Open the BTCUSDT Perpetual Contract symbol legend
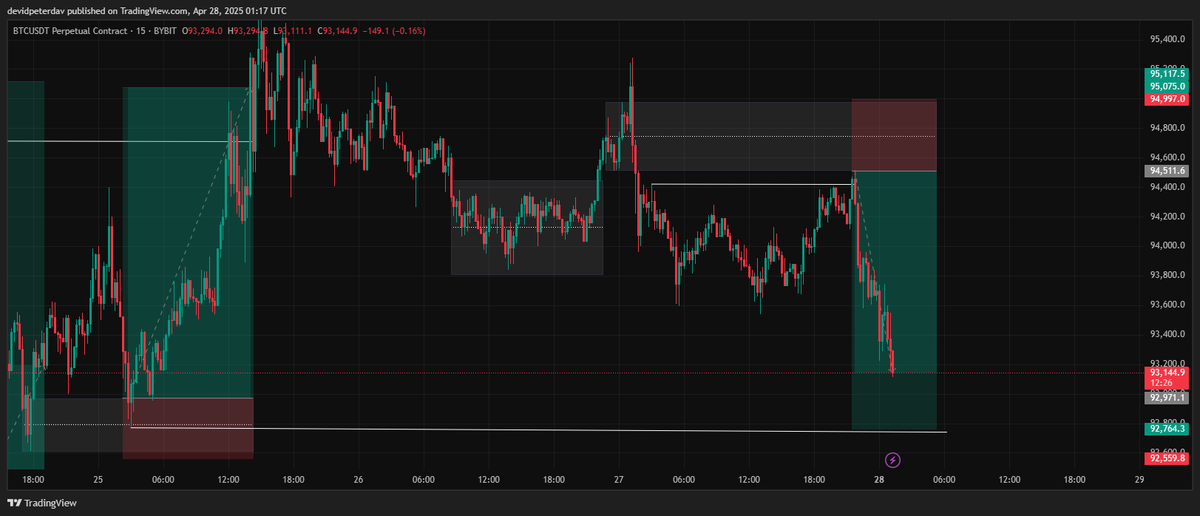The width and height of the screenshot is (1200, 516). [x=72, y=31]
